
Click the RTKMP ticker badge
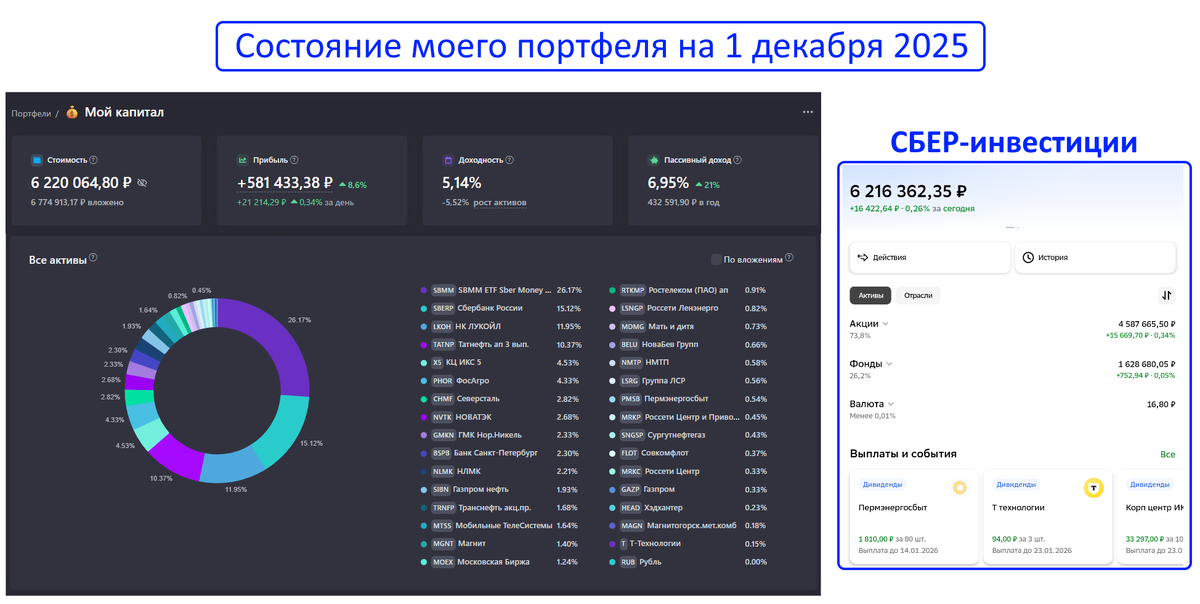point(633,290)
